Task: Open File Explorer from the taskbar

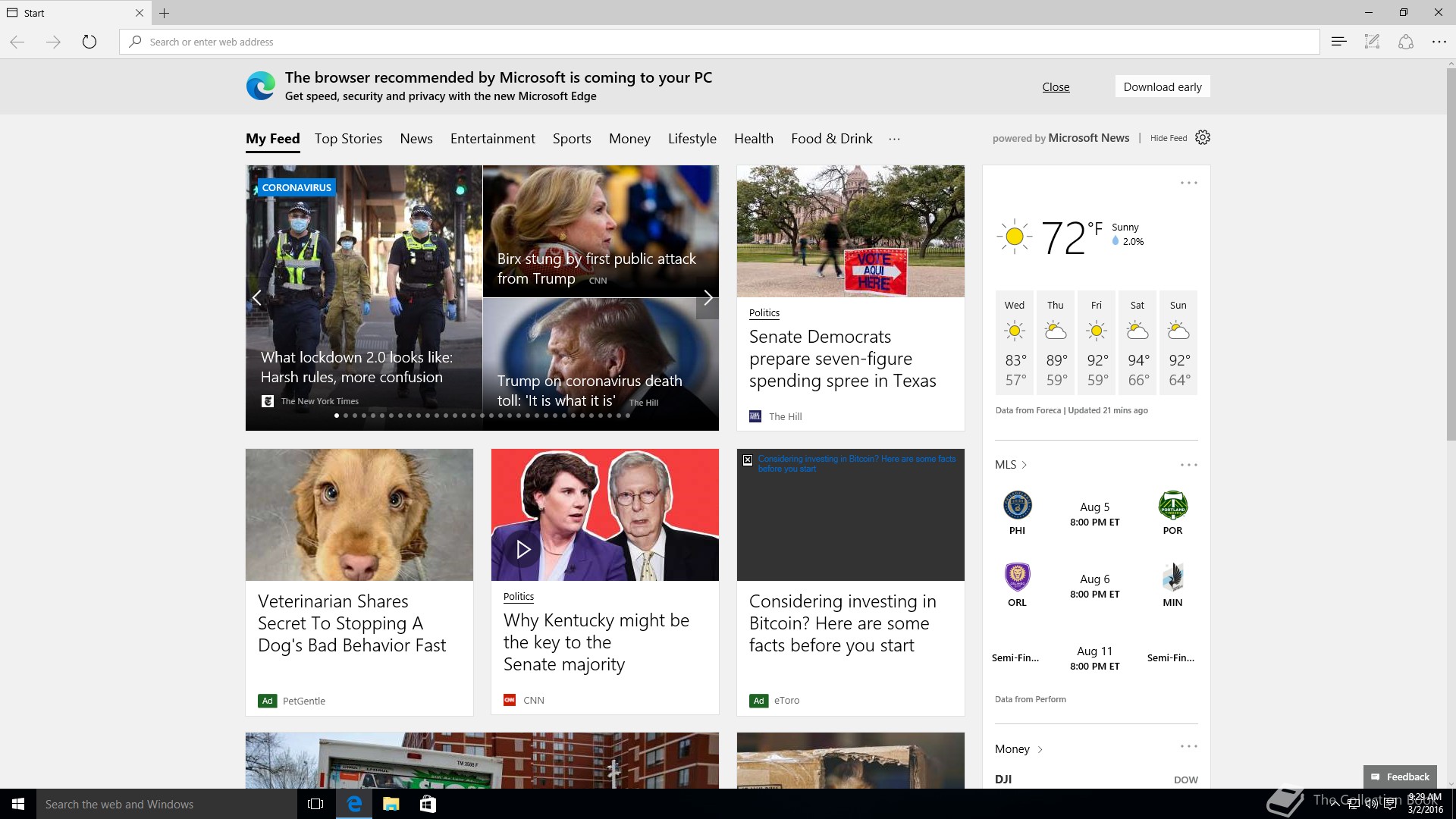Action: pos(391,804)
